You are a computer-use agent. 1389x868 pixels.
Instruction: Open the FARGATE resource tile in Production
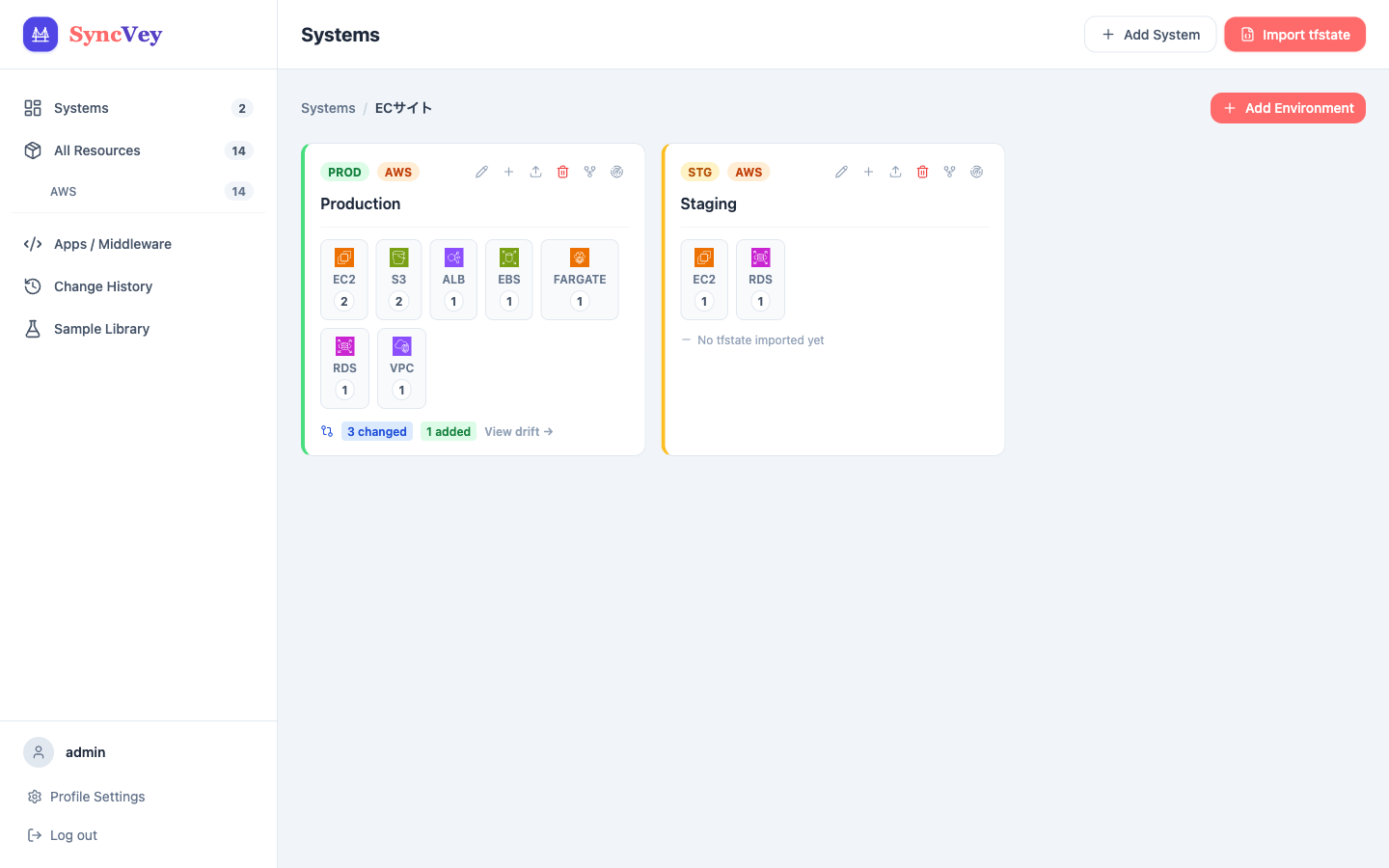tap(580, 280)
